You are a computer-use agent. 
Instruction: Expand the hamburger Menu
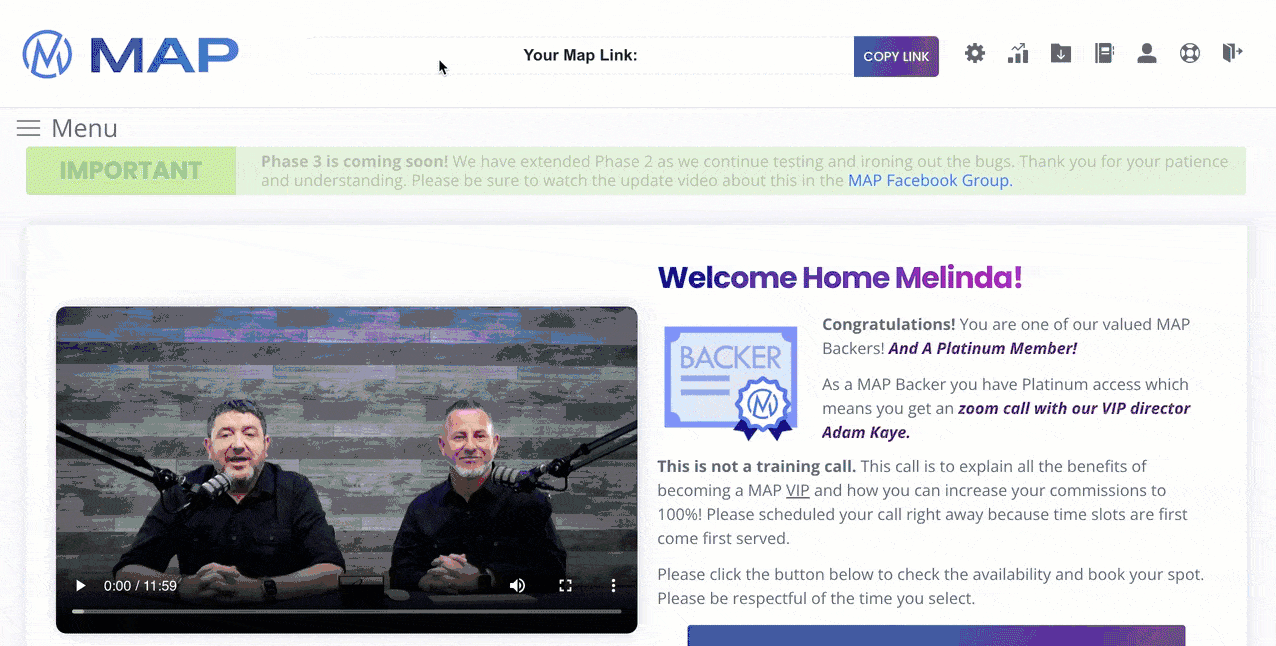point(28,128)
